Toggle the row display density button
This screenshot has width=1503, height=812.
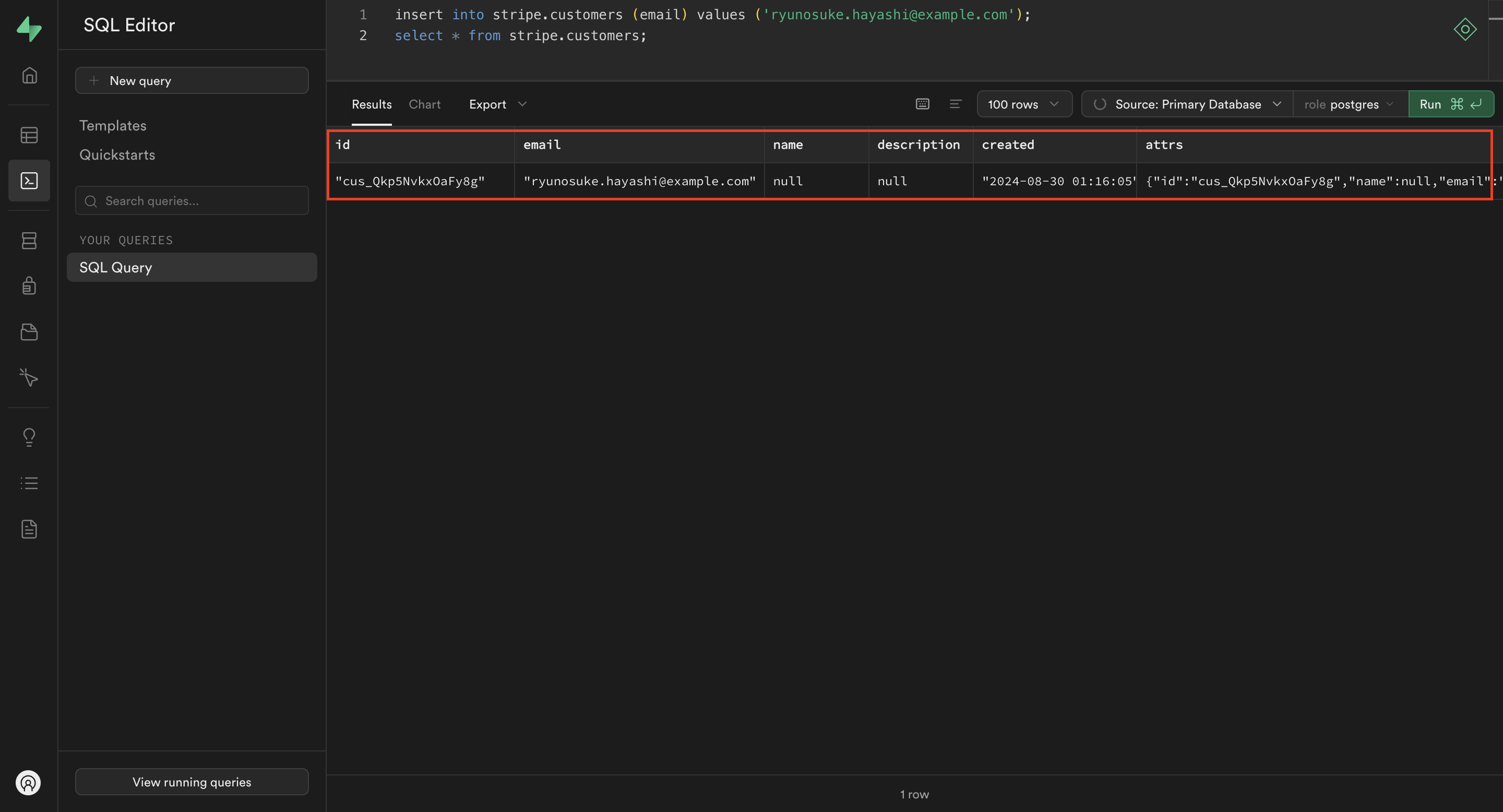tap(955, 104)
